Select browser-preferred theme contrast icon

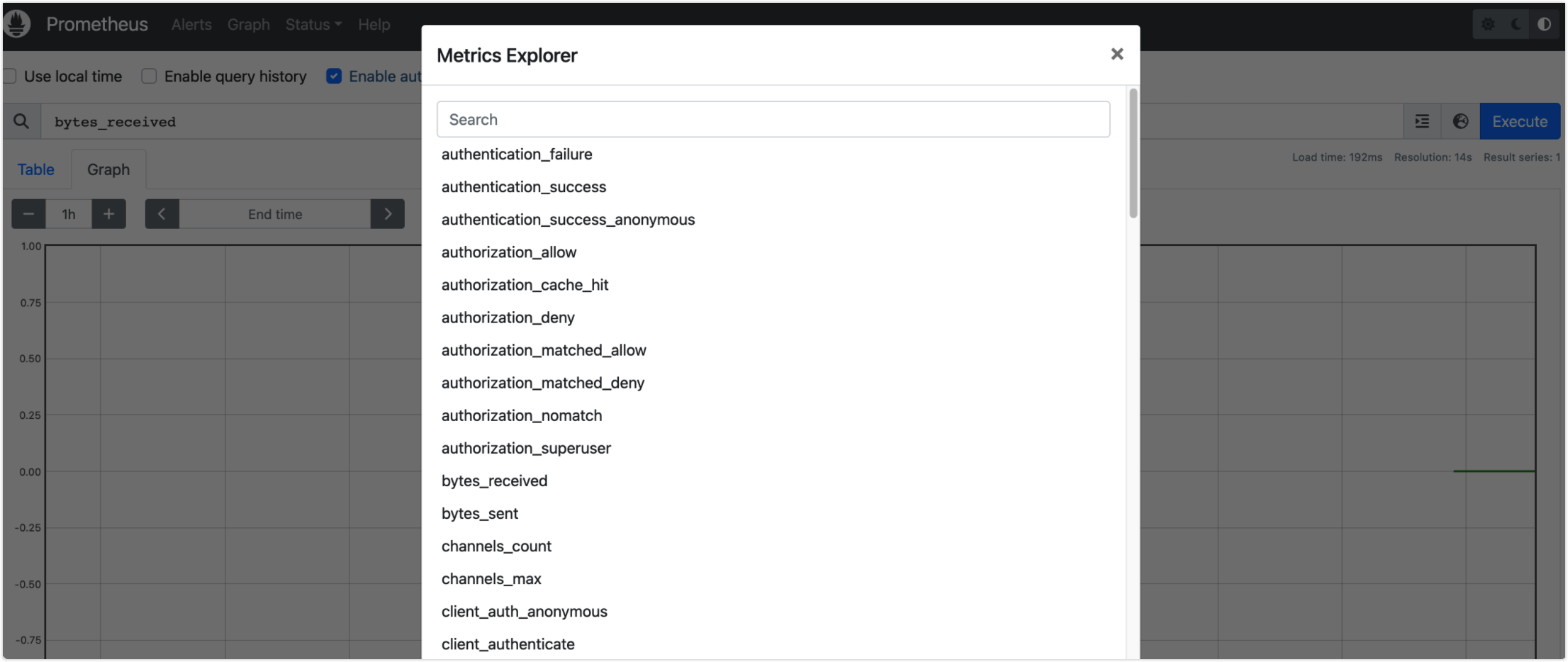1545,24
